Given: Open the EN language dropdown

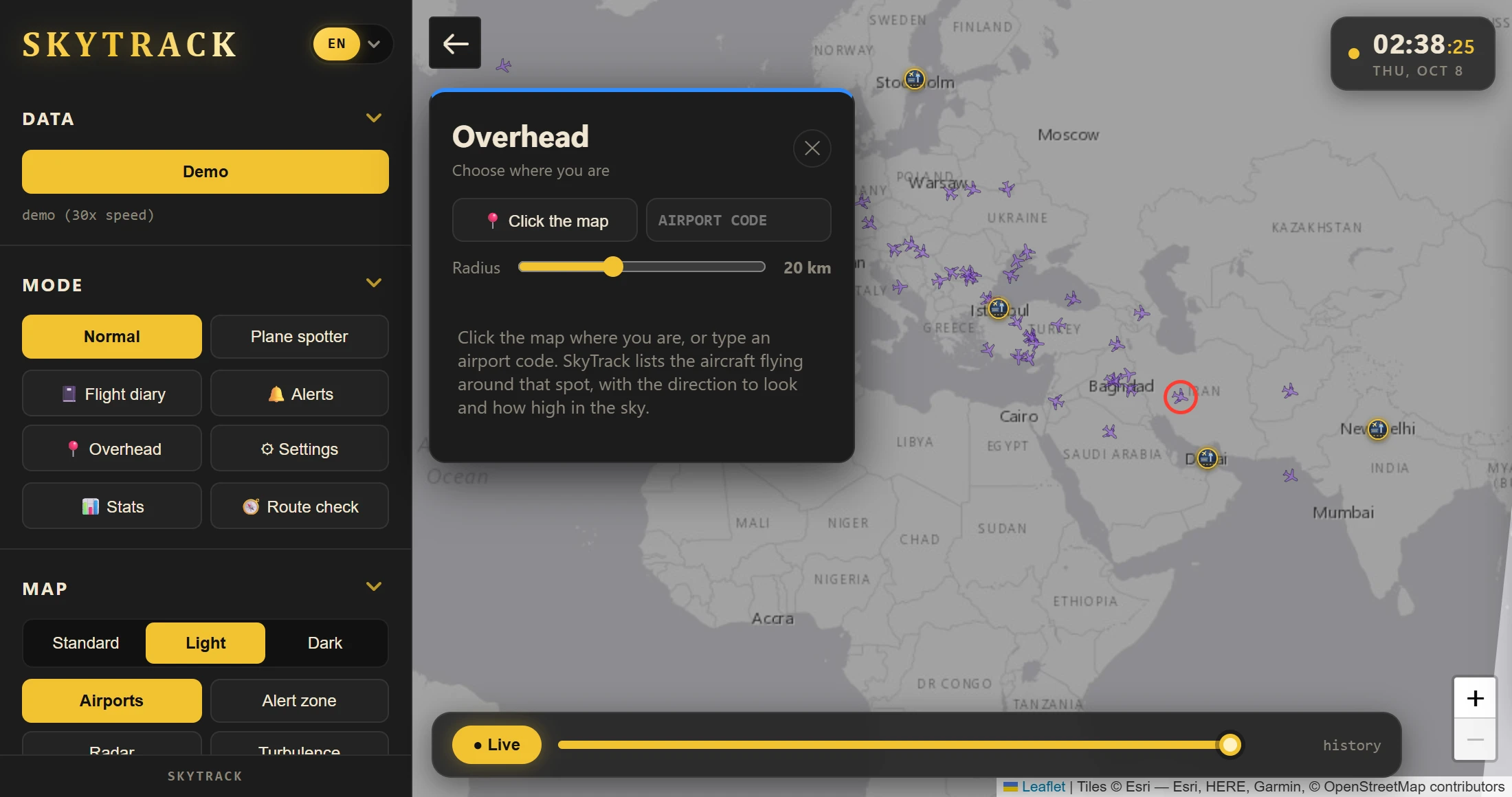Looking at the screenshot, I should pos(353,44).
